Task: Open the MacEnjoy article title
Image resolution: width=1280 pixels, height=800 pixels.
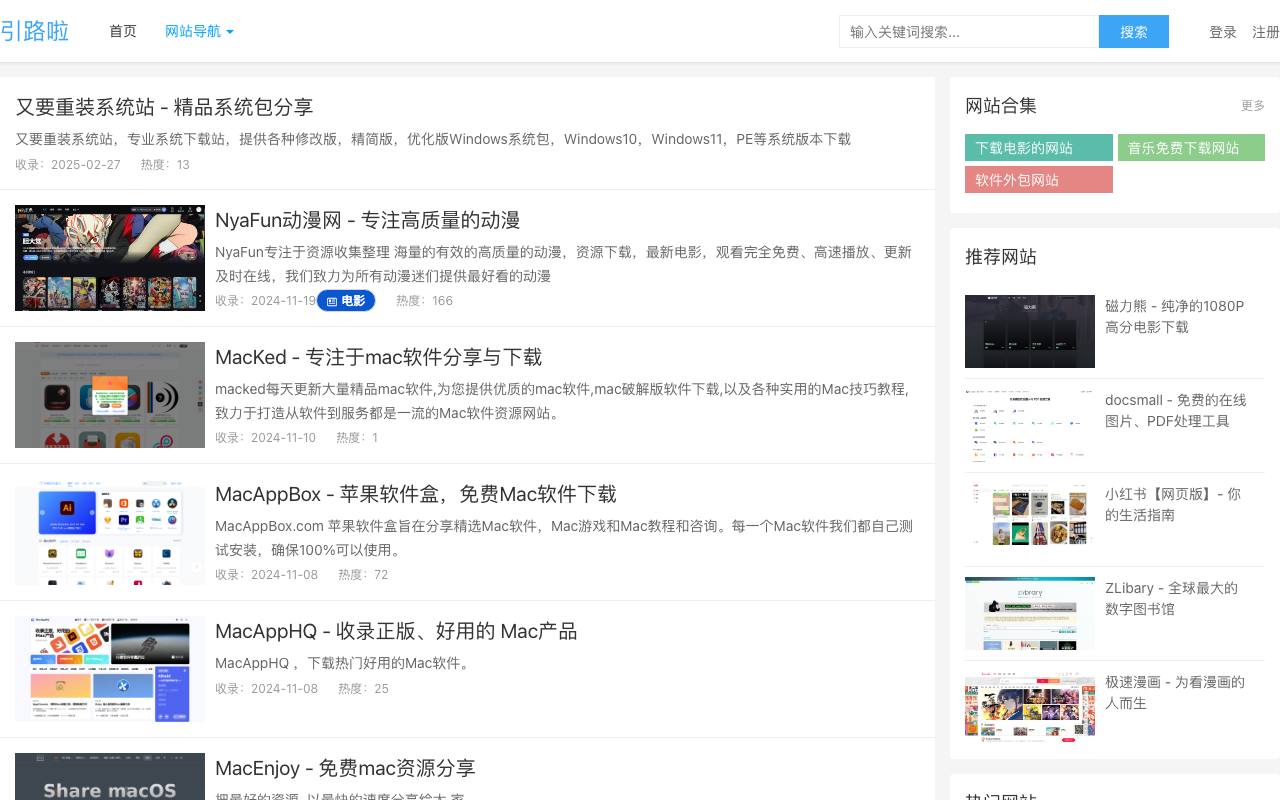Action: (x=345, y=768)
